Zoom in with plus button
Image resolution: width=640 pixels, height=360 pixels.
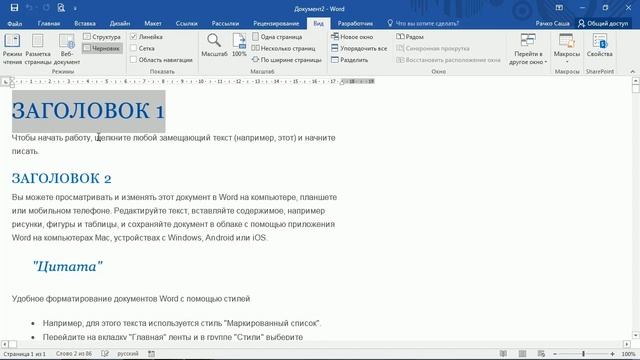tap(612, 354)
